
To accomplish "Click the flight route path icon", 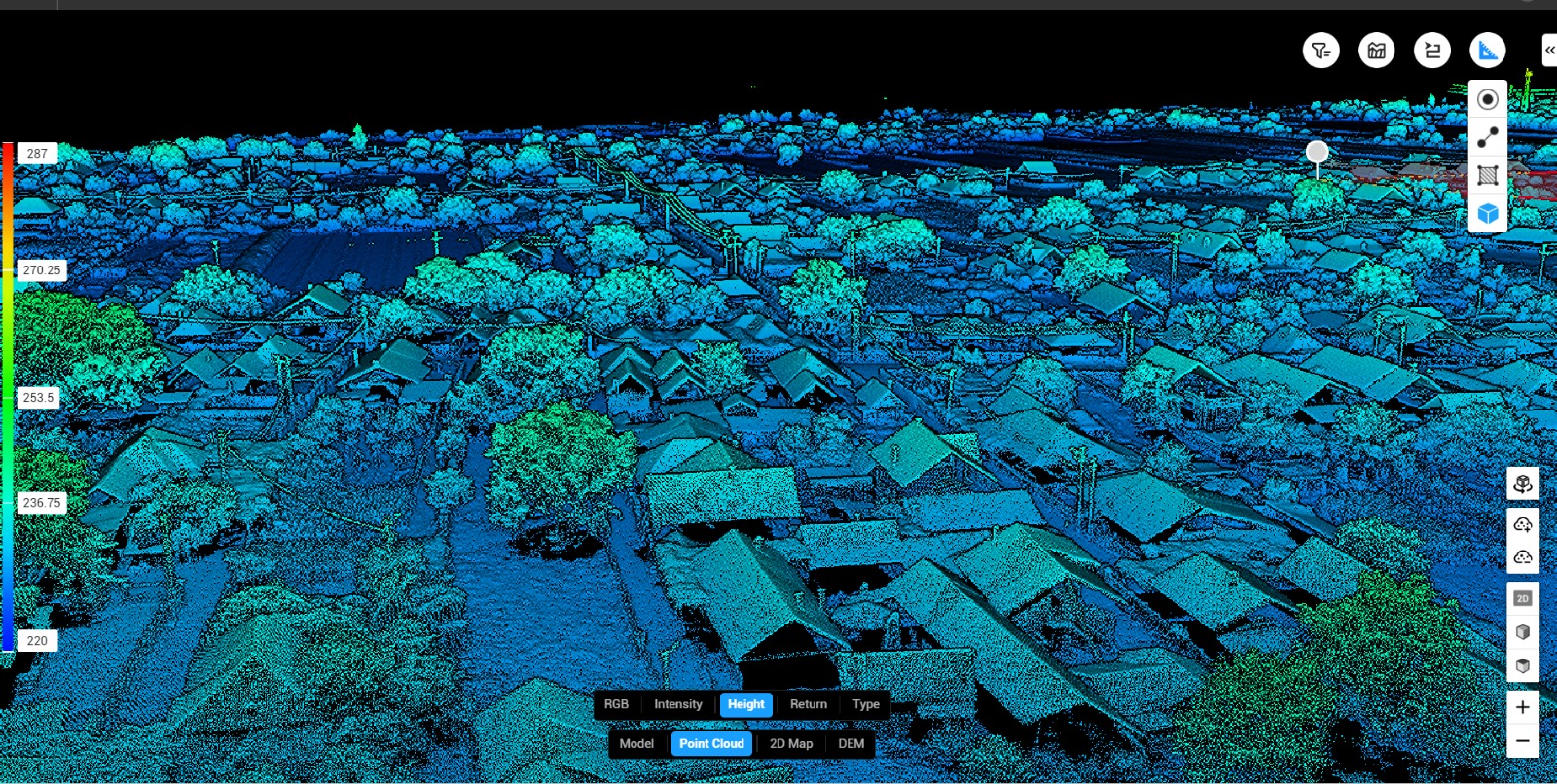I will (x=1431, y=51).
